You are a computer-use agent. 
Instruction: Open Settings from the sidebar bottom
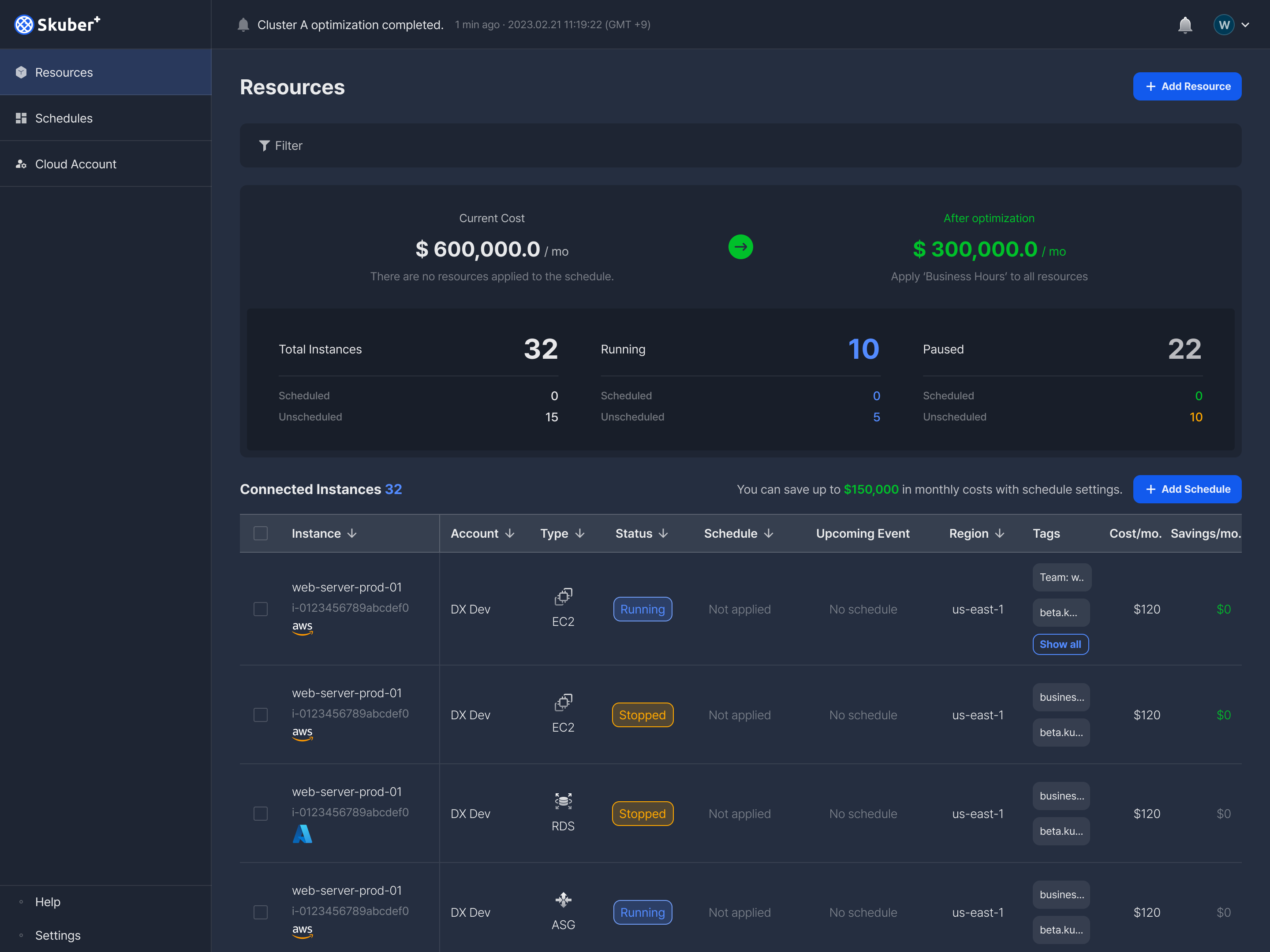pyautogui.click(x=57, y=935)
